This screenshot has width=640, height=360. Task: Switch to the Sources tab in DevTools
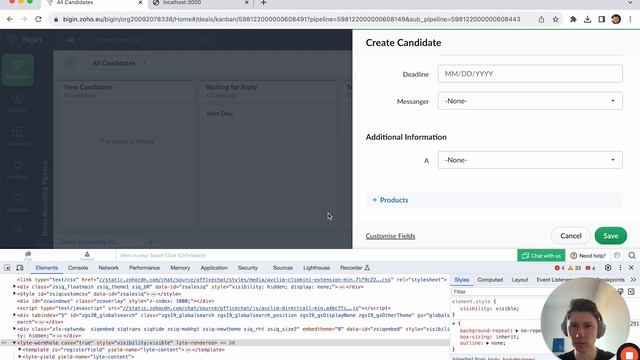[282, 268]
